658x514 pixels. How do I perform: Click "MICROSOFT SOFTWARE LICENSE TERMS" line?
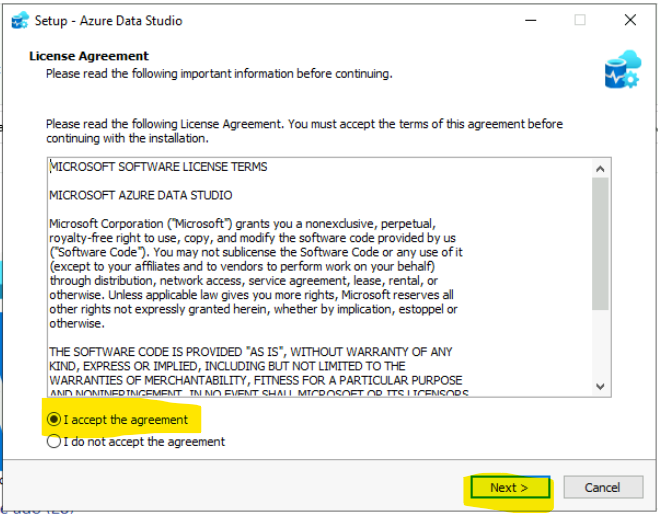[158, 167]
